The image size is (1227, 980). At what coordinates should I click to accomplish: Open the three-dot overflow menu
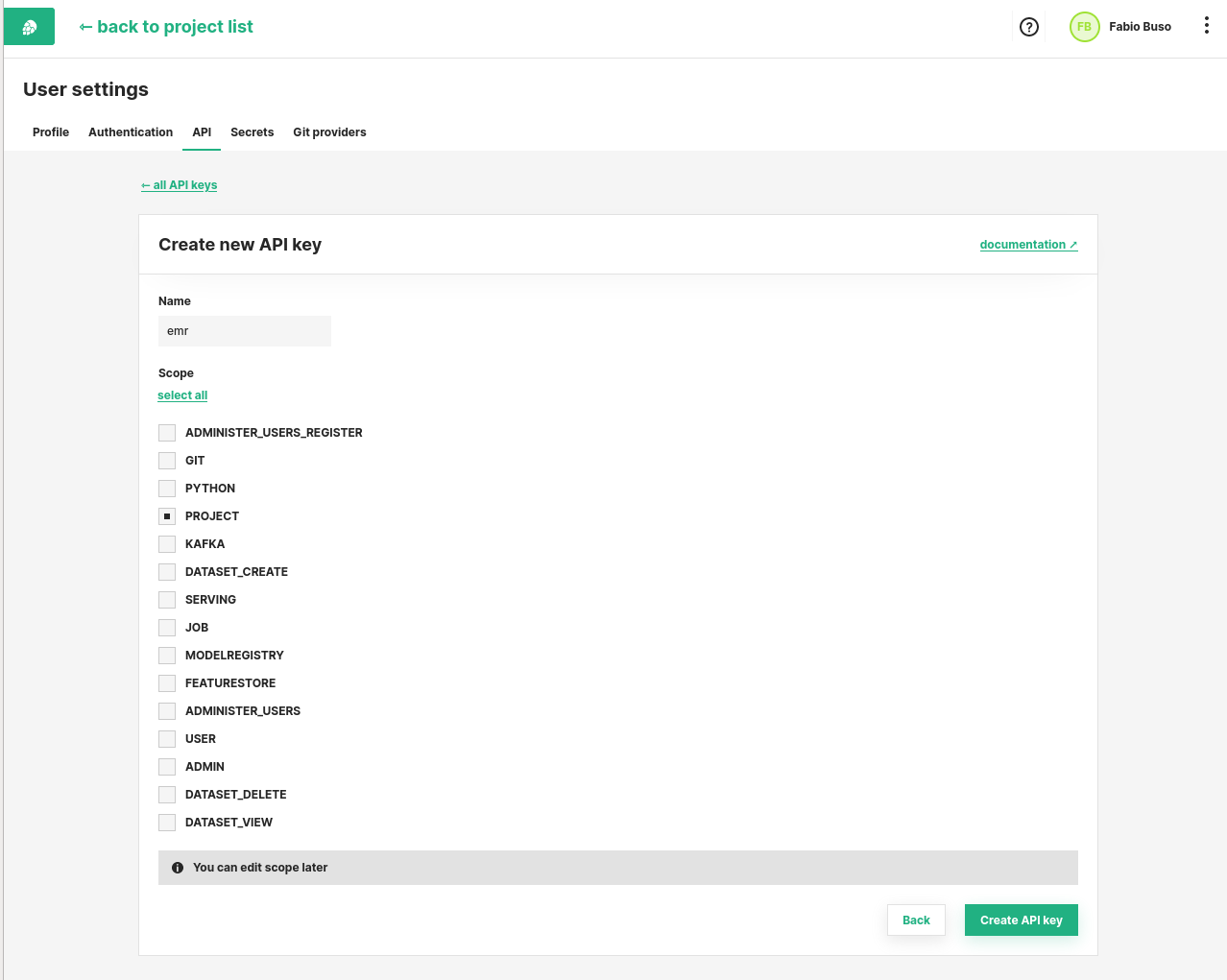point(1206,26)
